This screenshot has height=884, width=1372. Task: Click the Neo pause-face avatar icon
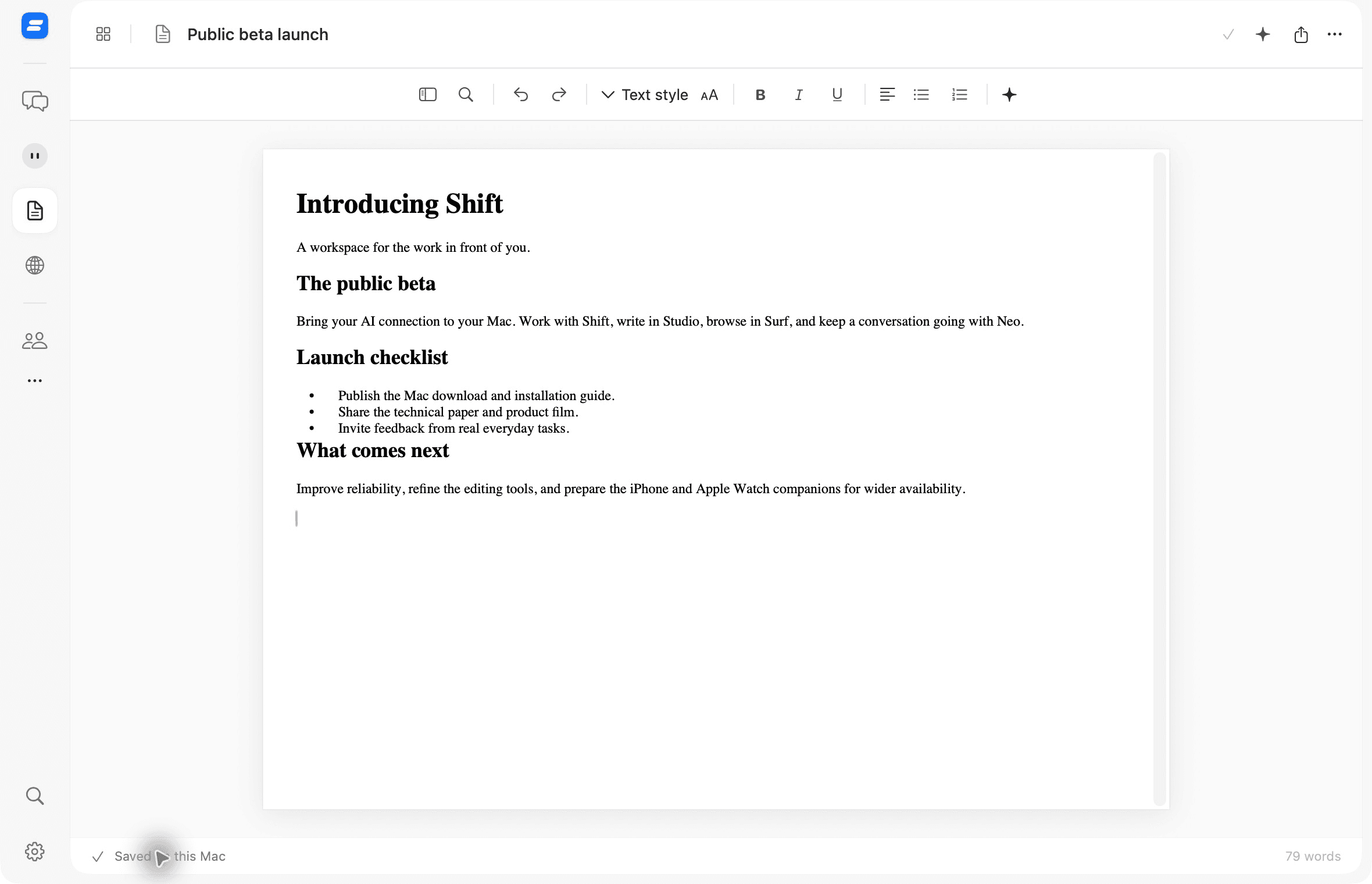point(35,156)
